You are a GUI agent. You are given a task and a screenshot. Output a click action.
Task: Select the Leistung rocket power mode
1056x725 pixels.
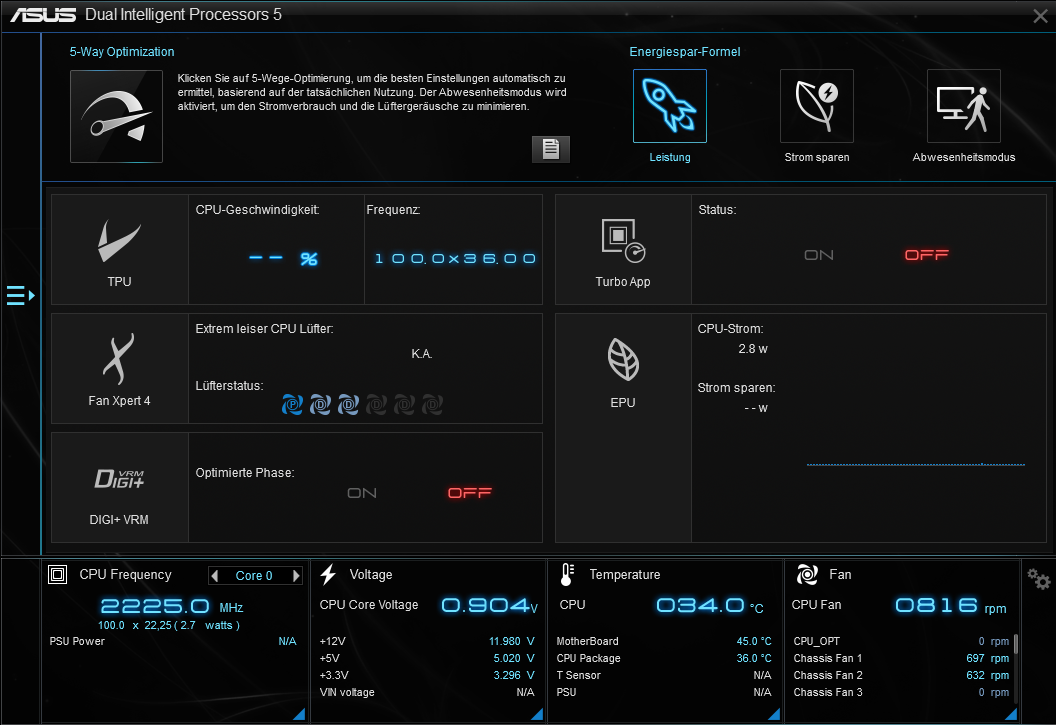pos(669,106)
